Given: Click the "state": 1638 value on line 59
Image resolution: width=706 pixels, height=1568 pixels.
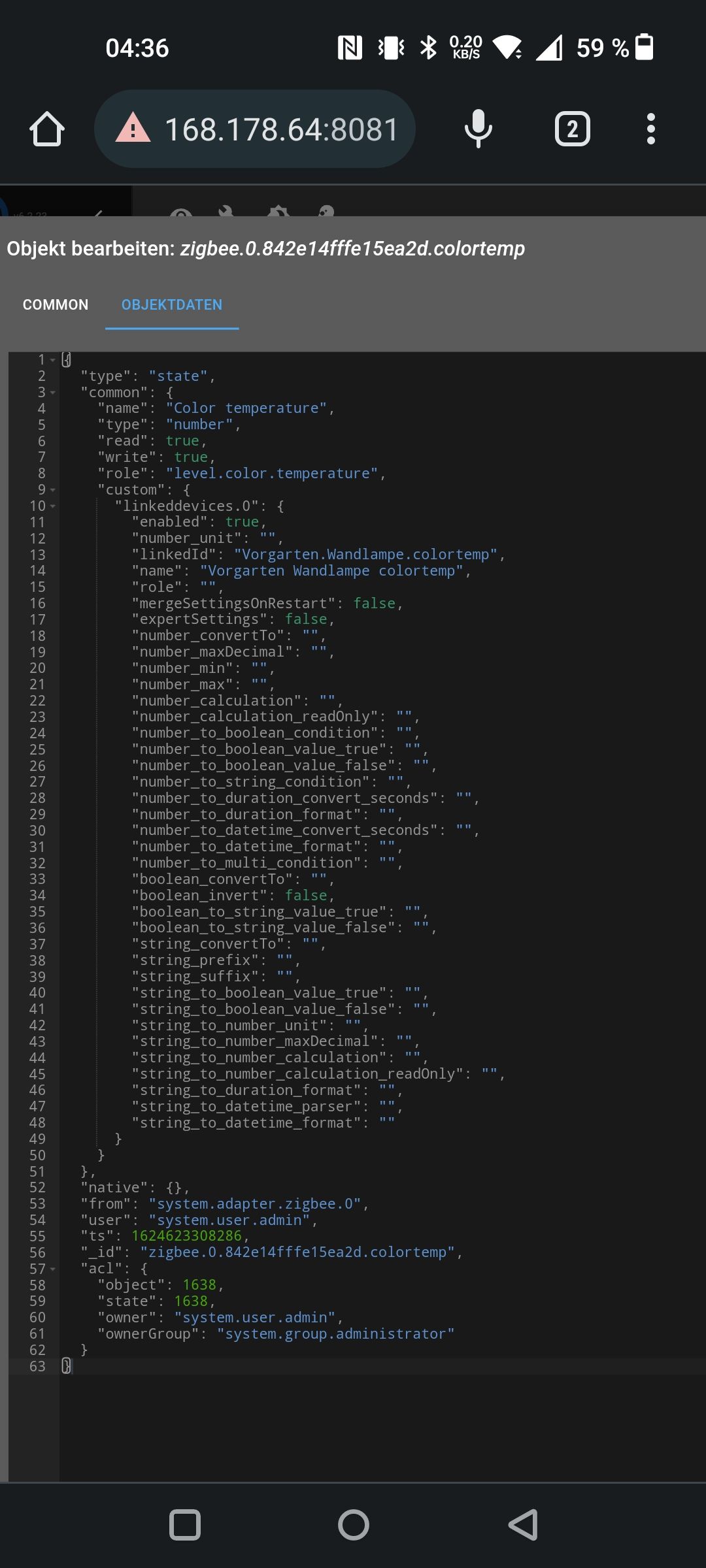Looking at the screenshot, I should click(x=191, y=1301).
